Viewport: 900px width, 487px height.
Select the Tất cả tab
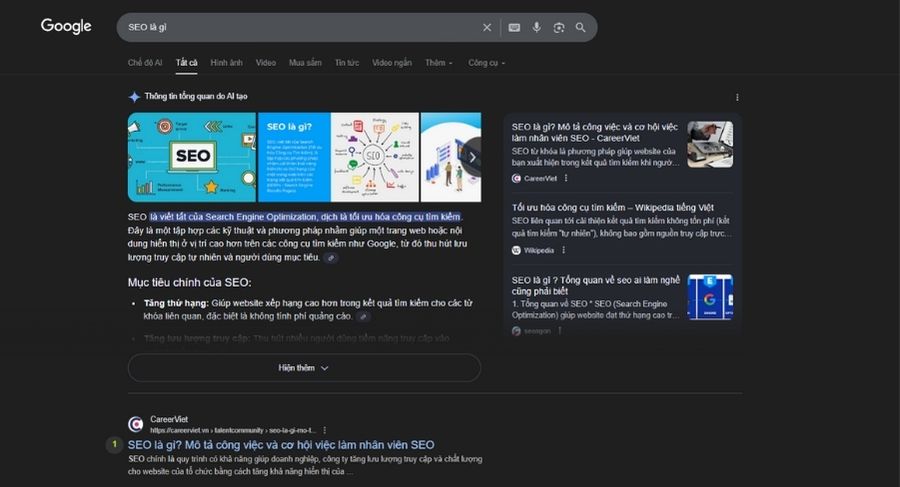point(187,63)
